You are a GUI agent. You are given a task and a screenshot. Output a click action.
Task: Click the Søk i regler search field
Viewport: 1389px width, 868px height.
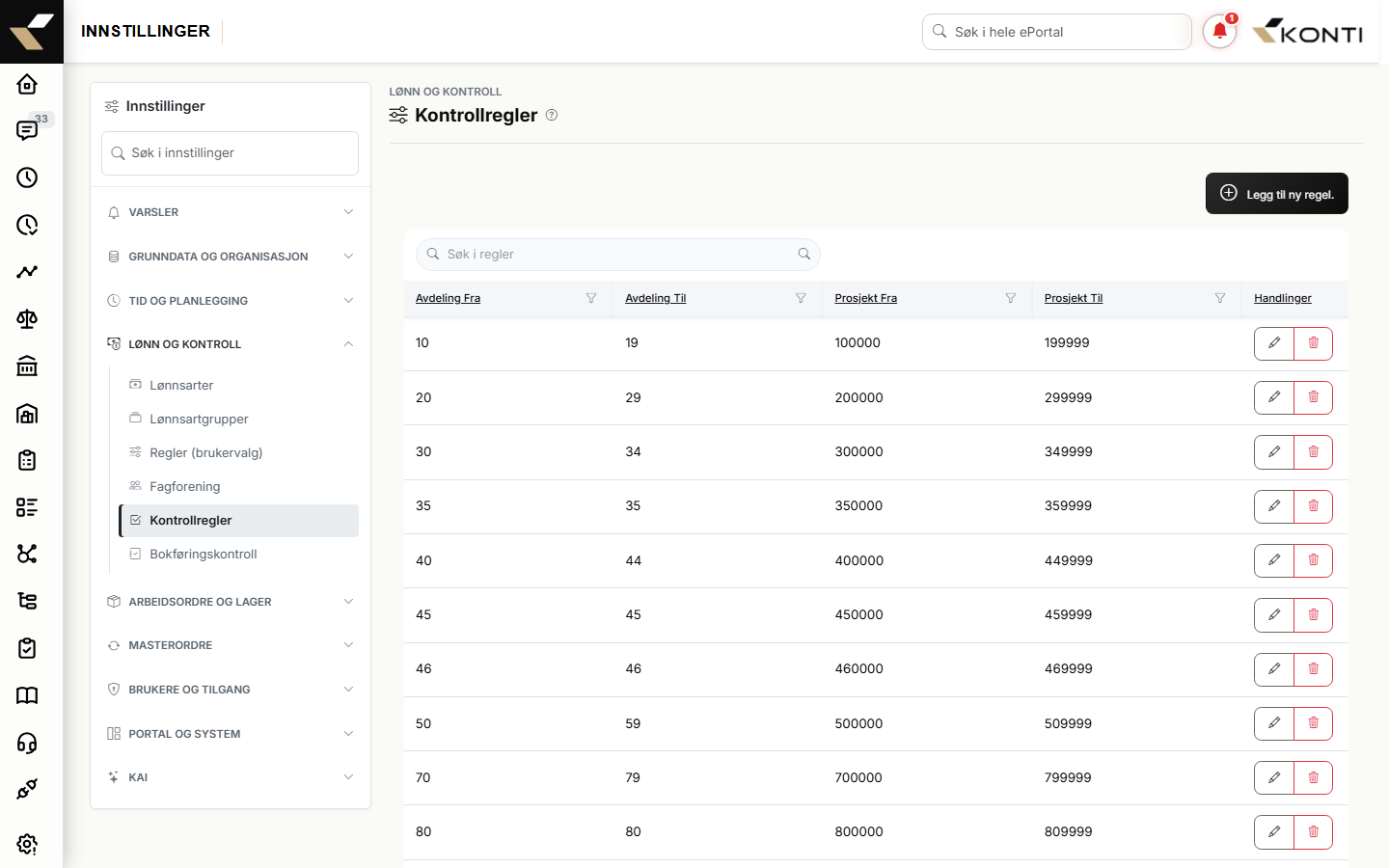[x=618, y=255]
